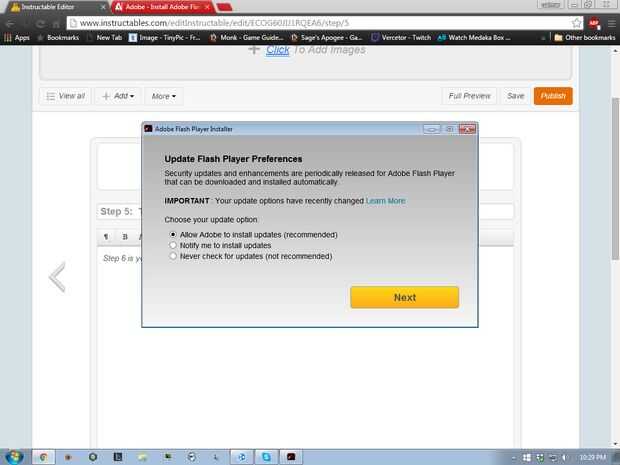Bookmark this page with the star icon
Image resolution: width=620 pixels, height=465 pixels.
[x=577, y=23]
